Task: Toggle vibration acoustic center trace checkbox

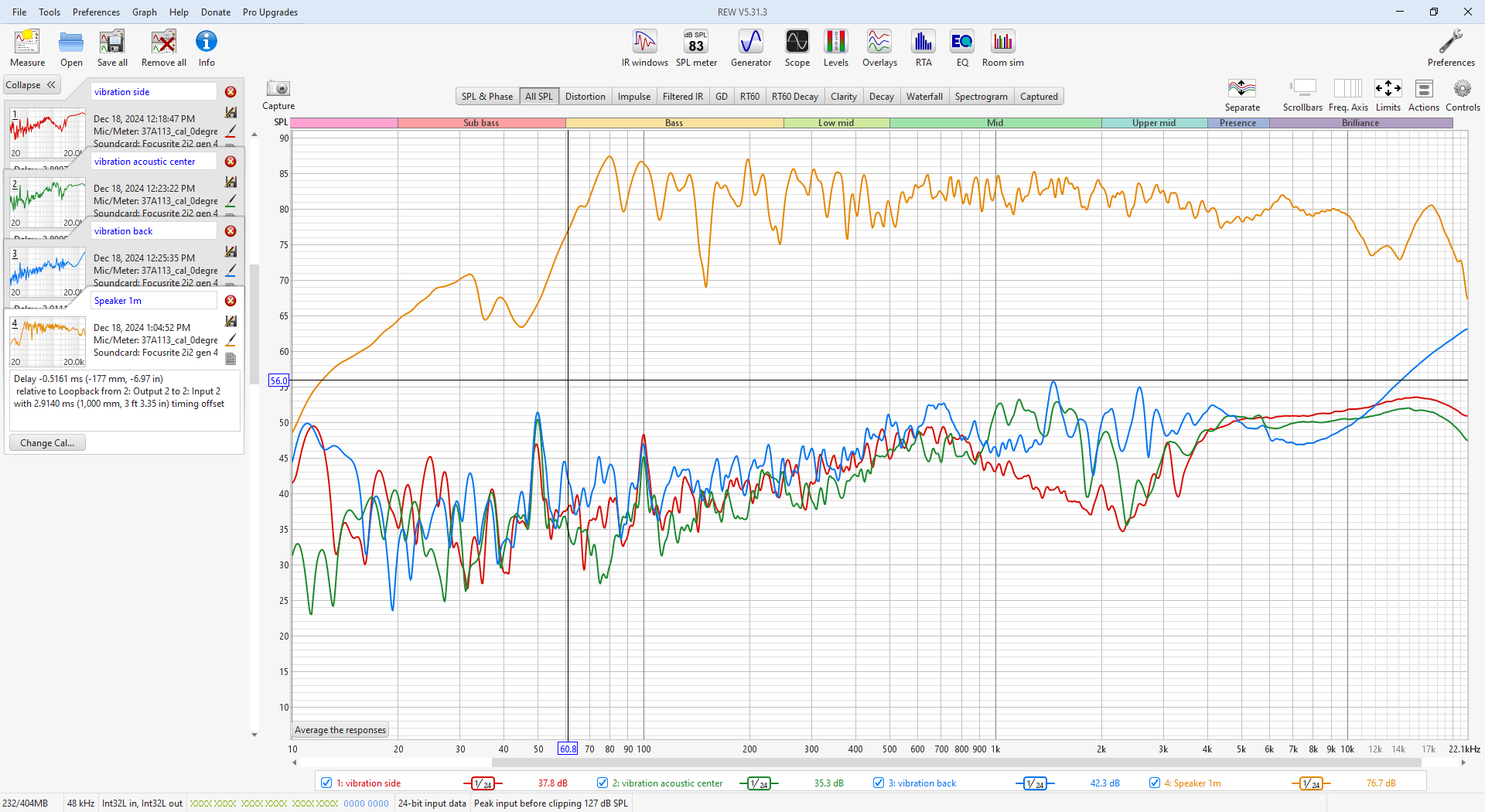Action: coord(603,783)
